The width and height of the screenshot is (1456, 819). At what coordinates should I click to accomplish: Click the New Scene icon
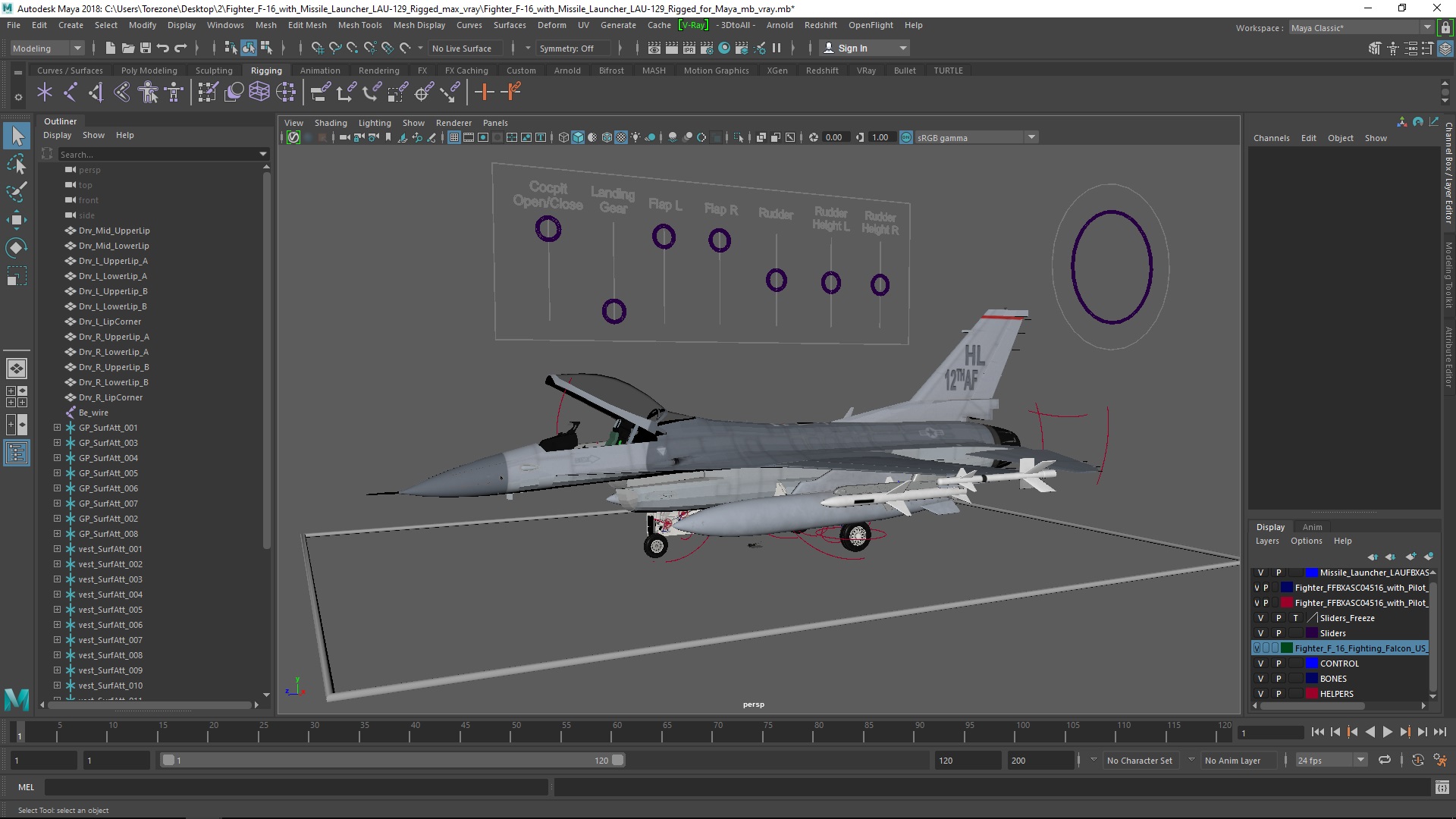click(x=110, y=48)
